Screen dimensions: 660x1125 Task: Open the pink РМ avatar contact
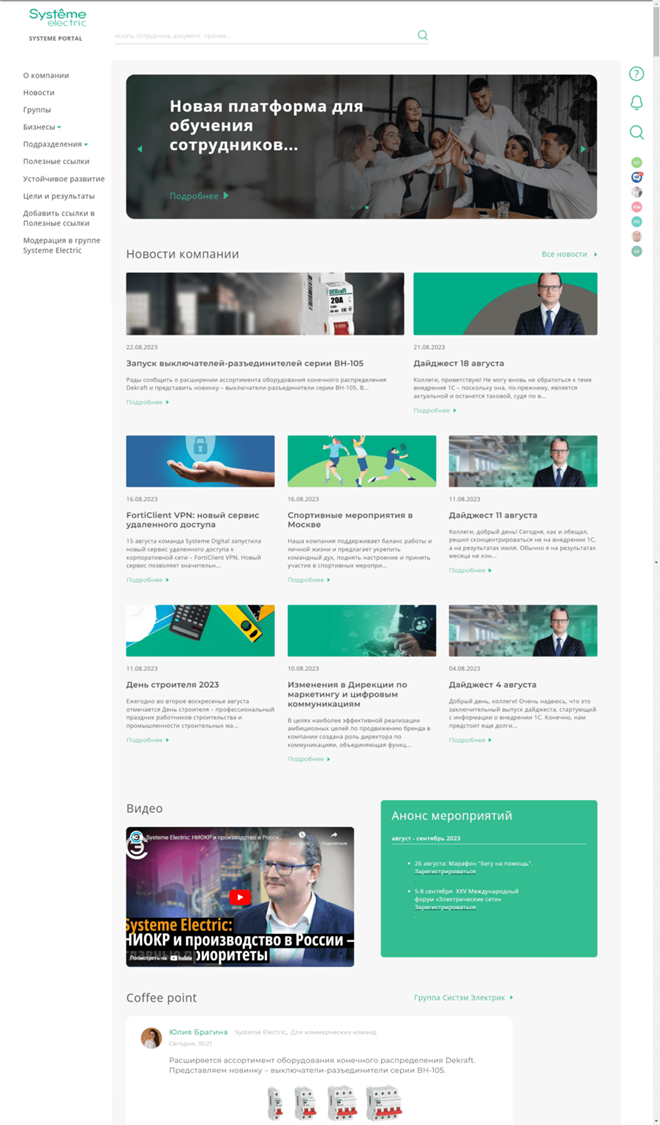[x=636, y=207]
